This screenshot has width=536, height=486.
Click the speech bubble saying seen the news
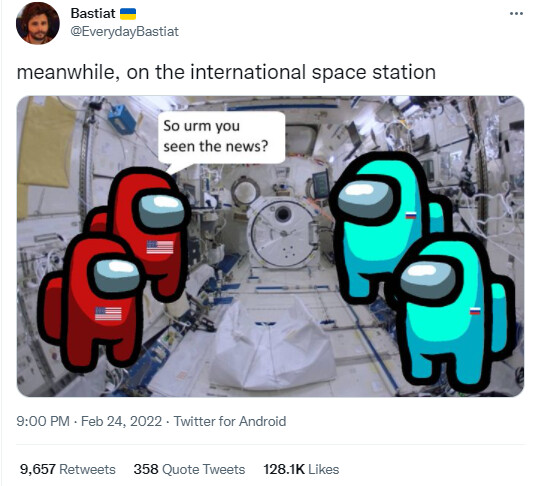221,137
